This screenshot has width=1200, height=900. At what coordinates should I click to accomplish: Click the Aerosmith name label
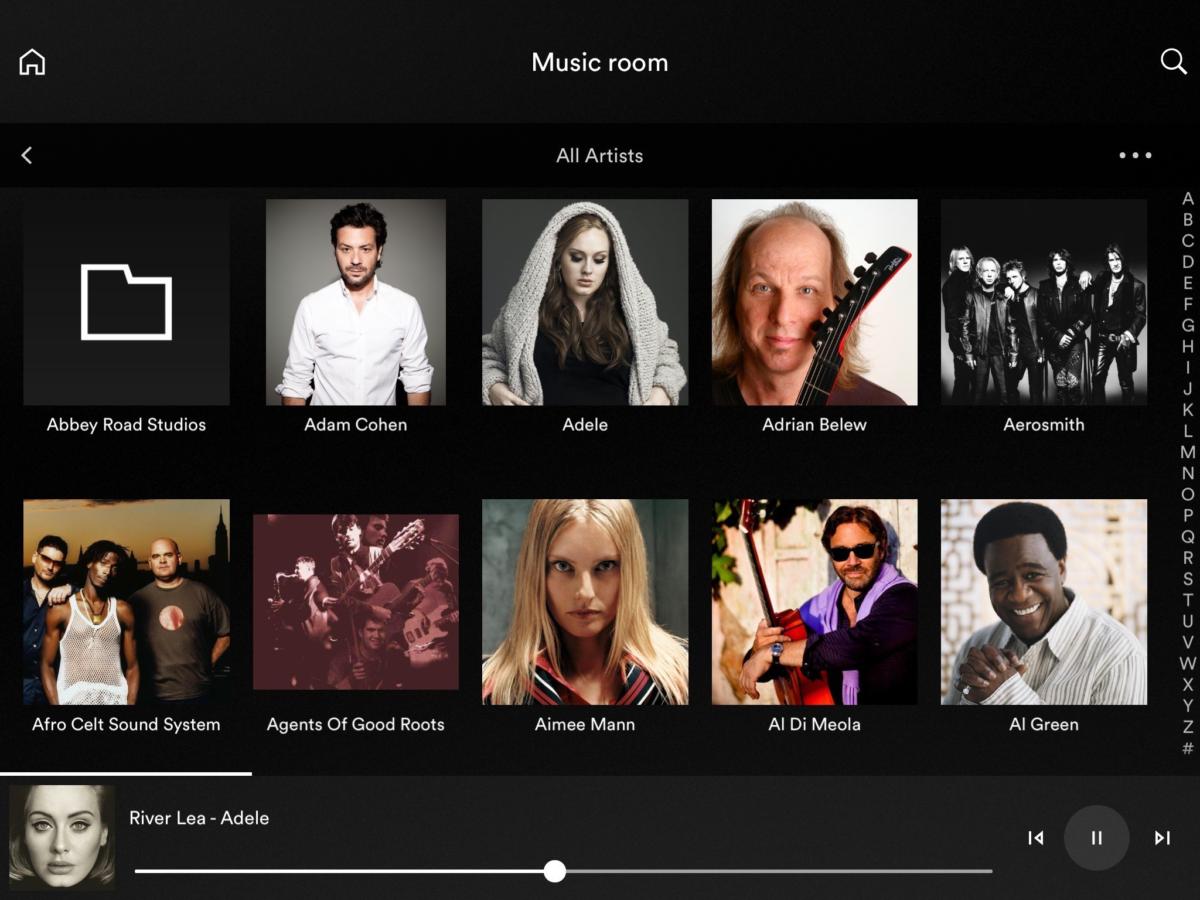(1044, 425)
